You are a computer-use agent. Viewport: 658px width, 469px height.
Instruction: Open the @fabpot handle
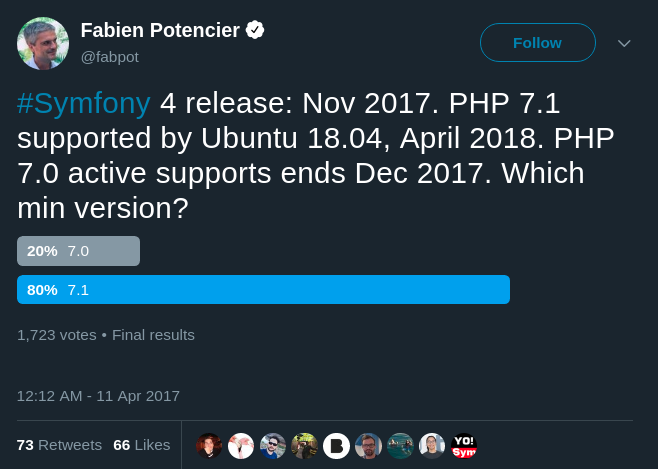110,57
